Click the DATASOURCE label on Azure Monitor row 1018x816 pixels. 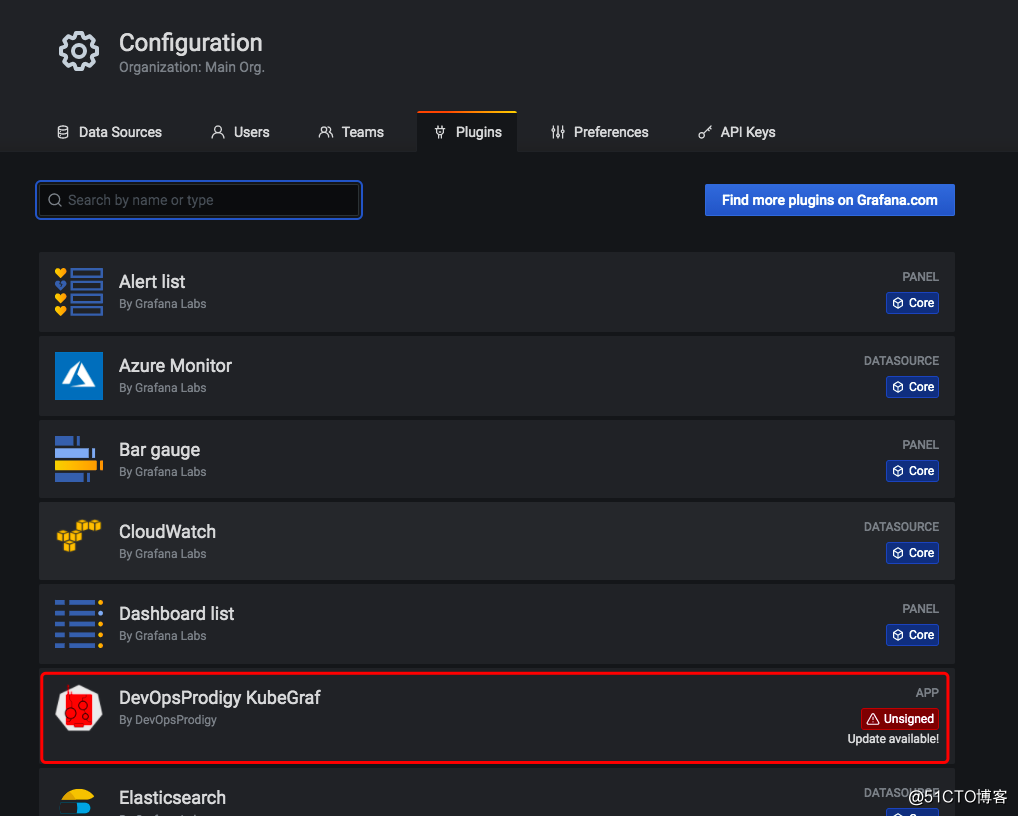coord(901,361)
